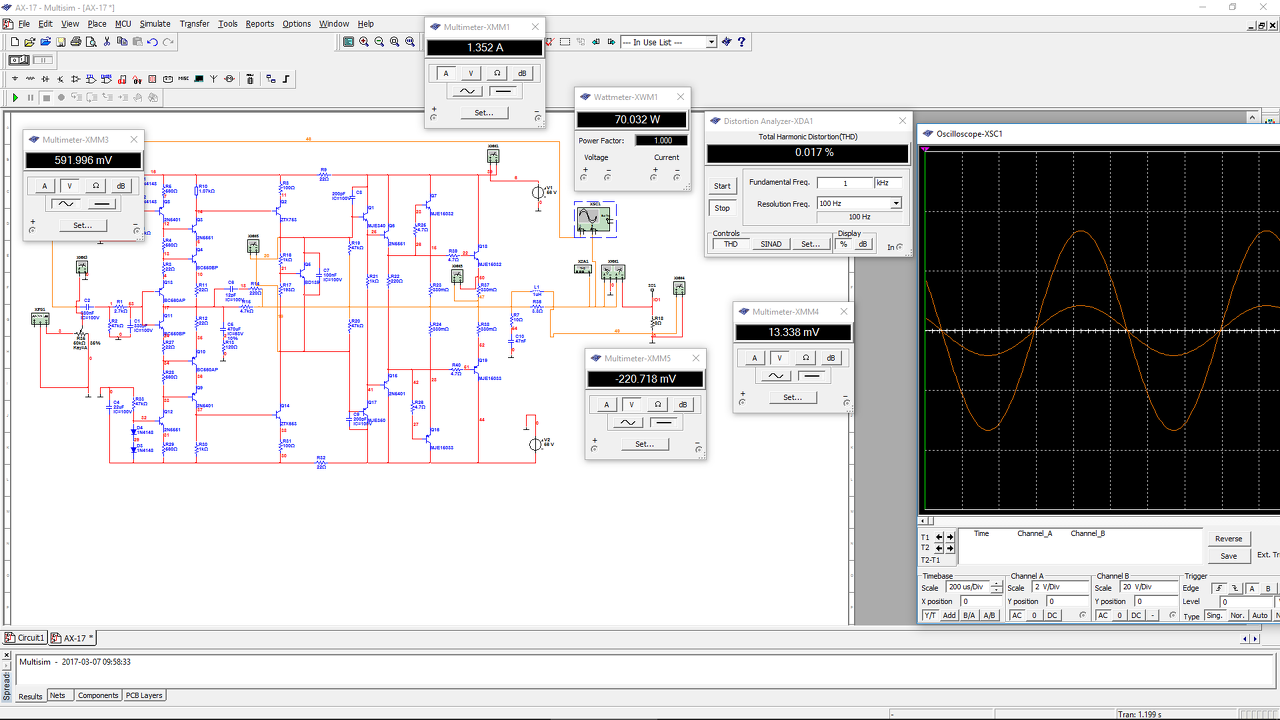Expand the Resolution Freq. dropdown
The height and width of the screenshot is (720, 1280).
point(895,203)
